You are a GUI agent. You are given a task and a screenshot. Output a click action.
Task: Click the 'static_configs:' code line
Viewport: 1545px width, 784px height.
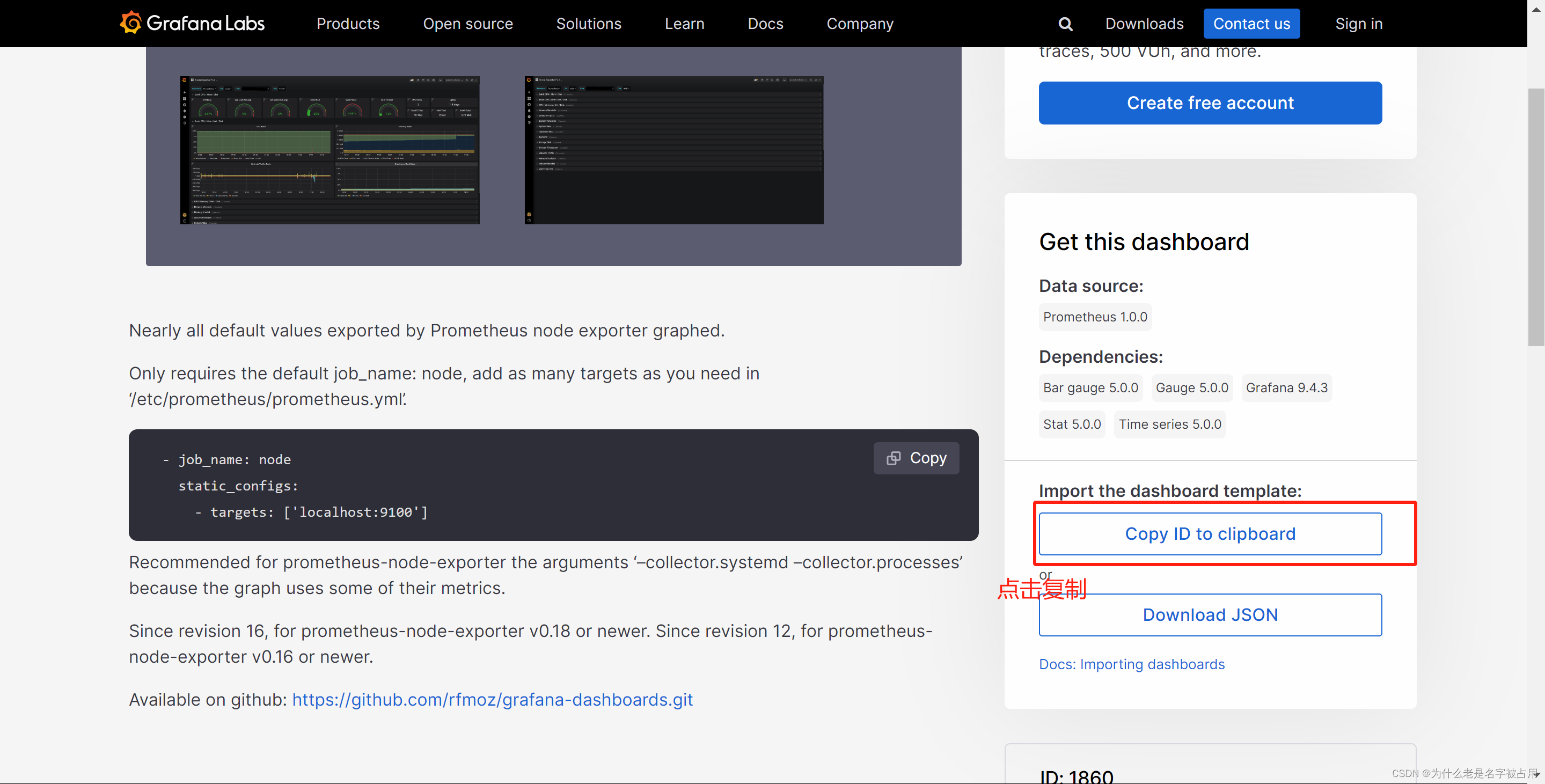(238, 486)
